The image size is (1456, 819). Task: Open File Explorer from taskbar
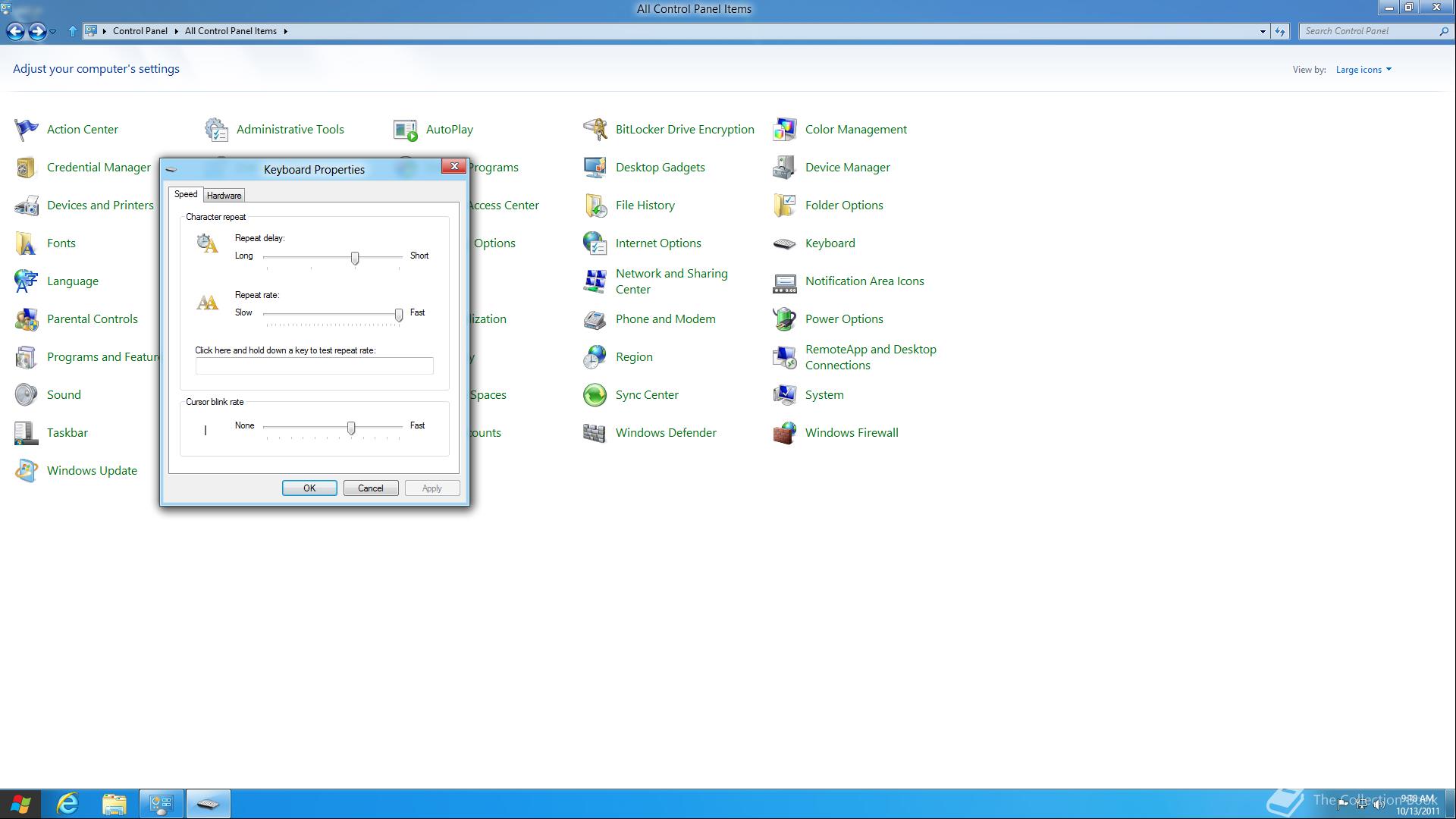click(x=115, y=804)
